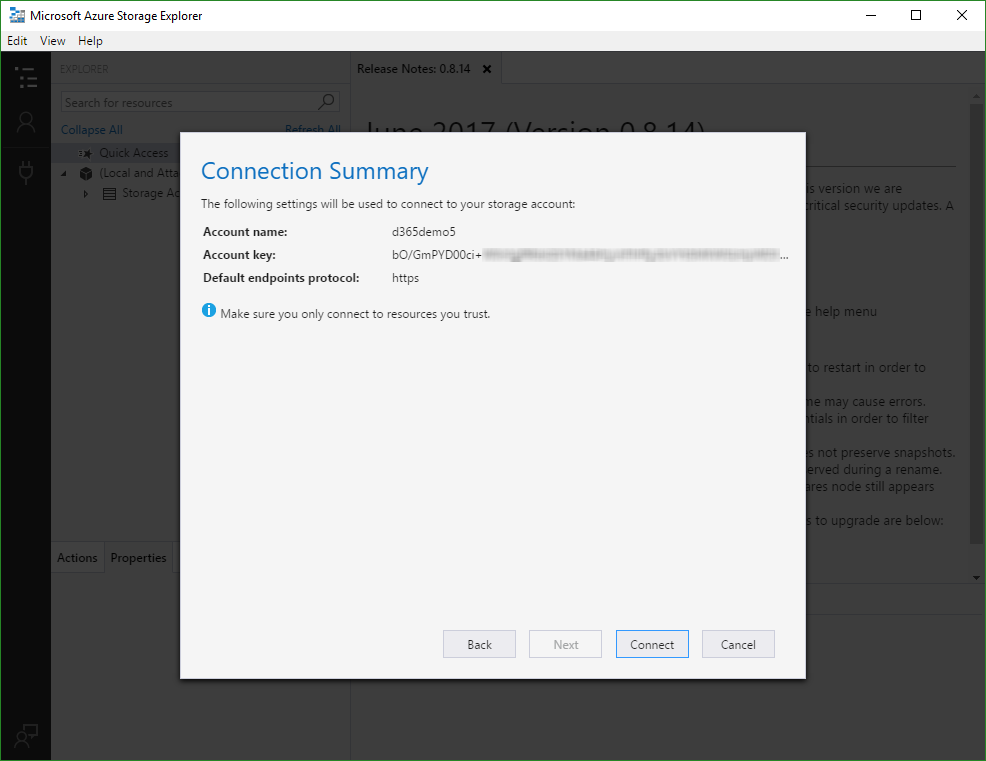This screenshot has width=986, height=761.
Task: Open the View menu
Action: 53,41
